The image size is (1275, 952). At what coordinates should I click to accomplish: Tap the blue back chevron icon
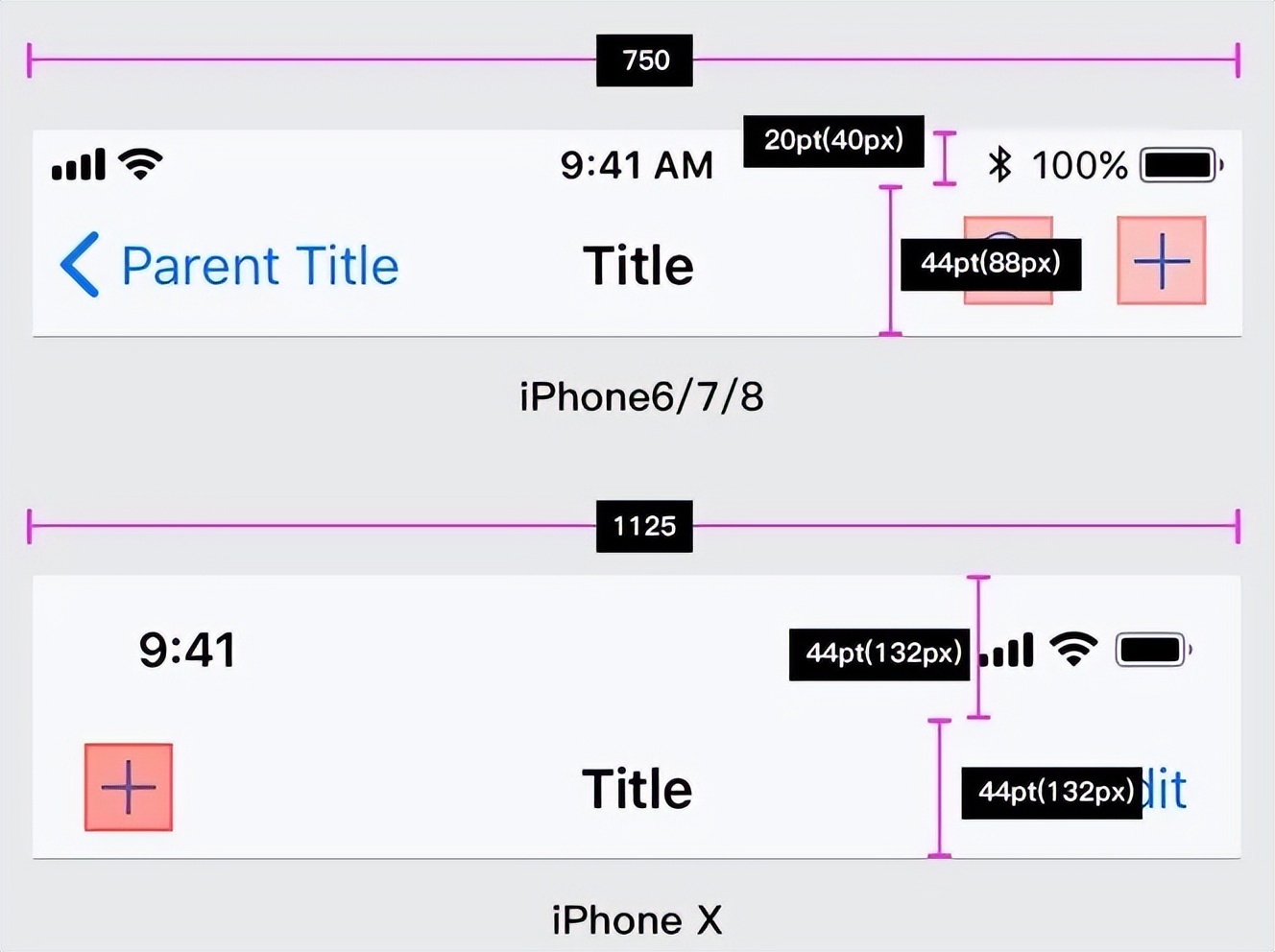[80, 264]
